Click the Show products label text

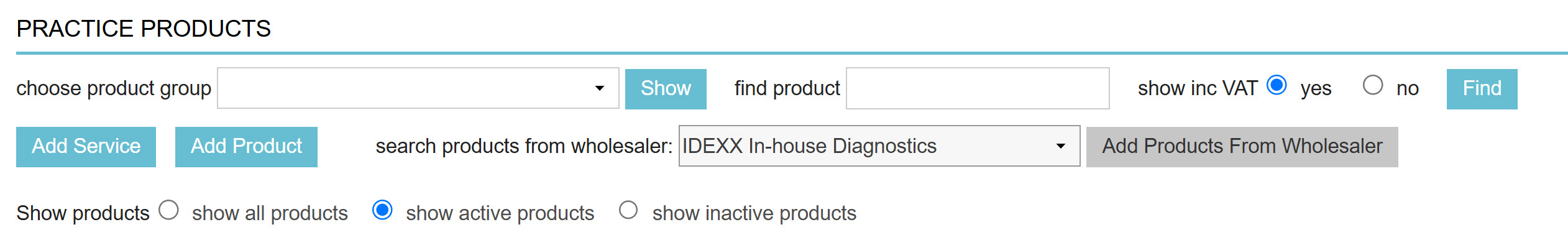(x=83, y=213)
